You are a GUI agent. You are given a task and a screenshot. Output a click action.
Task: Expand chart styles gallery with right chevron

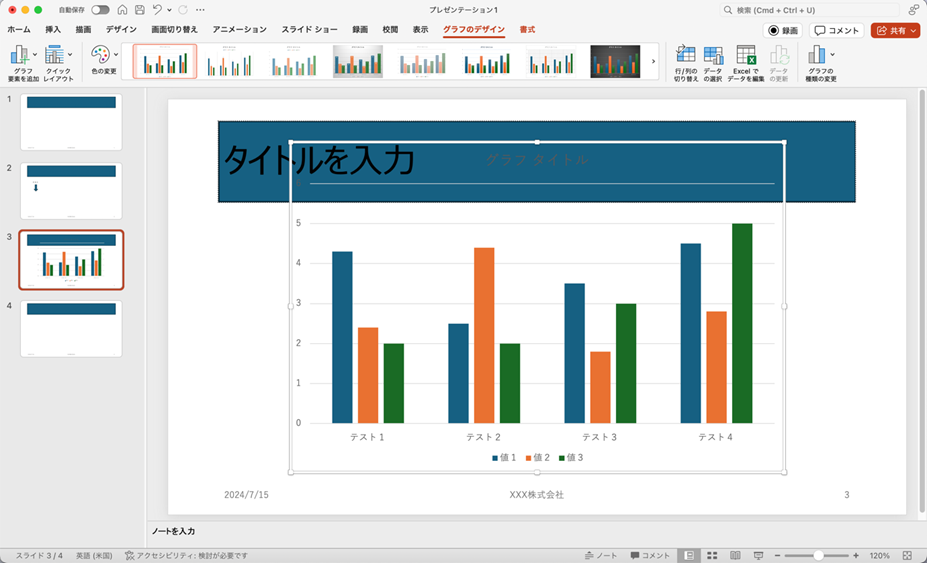point(653,61)
